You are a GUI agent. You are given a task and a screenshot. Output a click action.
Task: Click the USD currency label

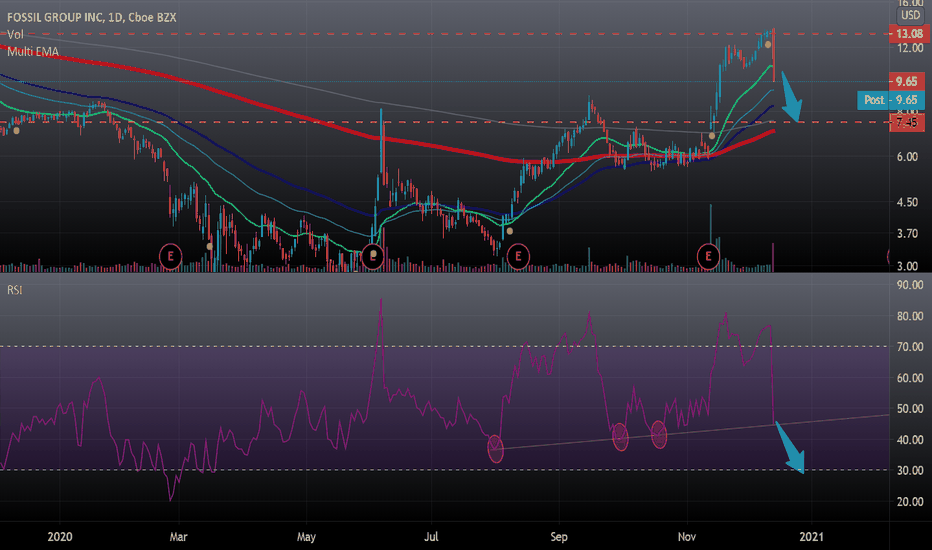910,15
